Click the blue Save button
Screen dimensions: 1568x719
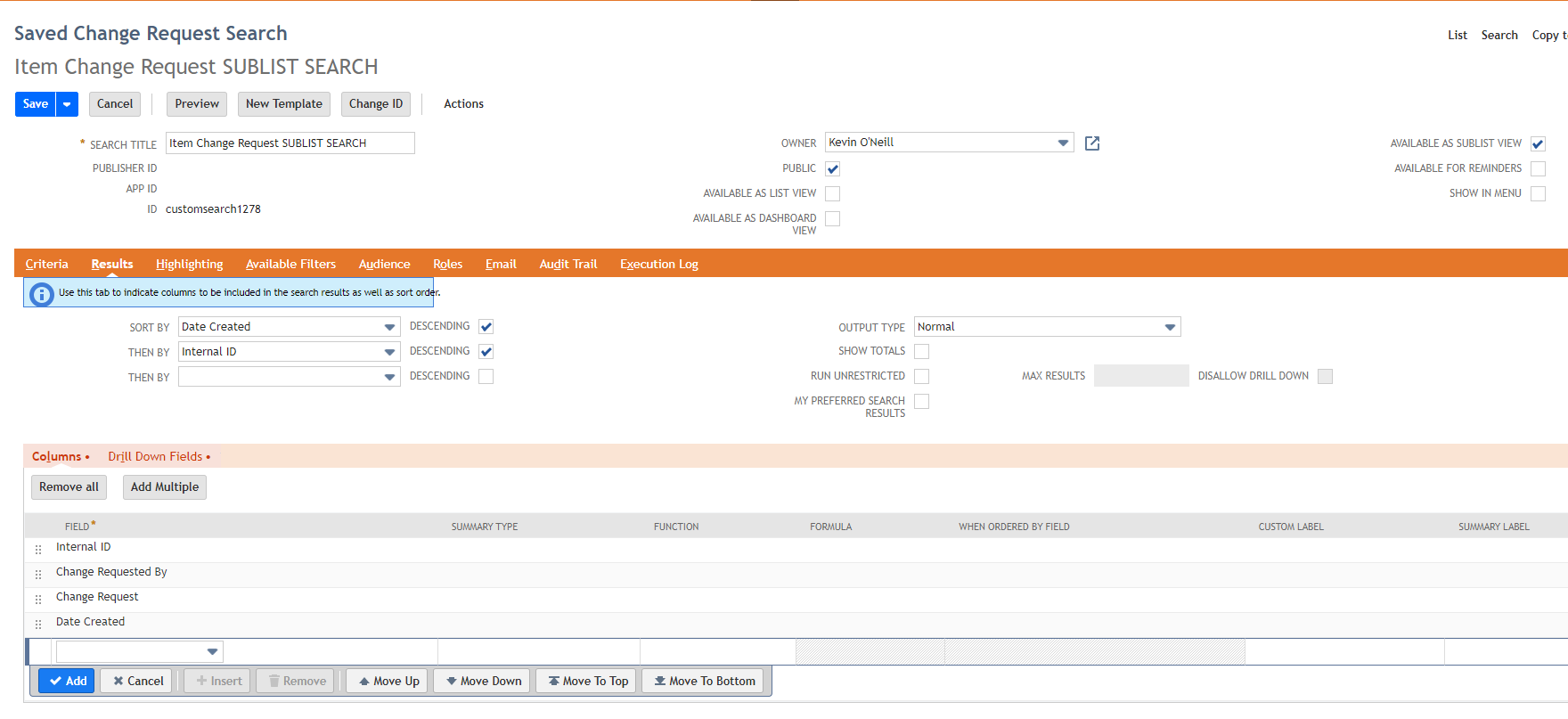tap(36, 104)
